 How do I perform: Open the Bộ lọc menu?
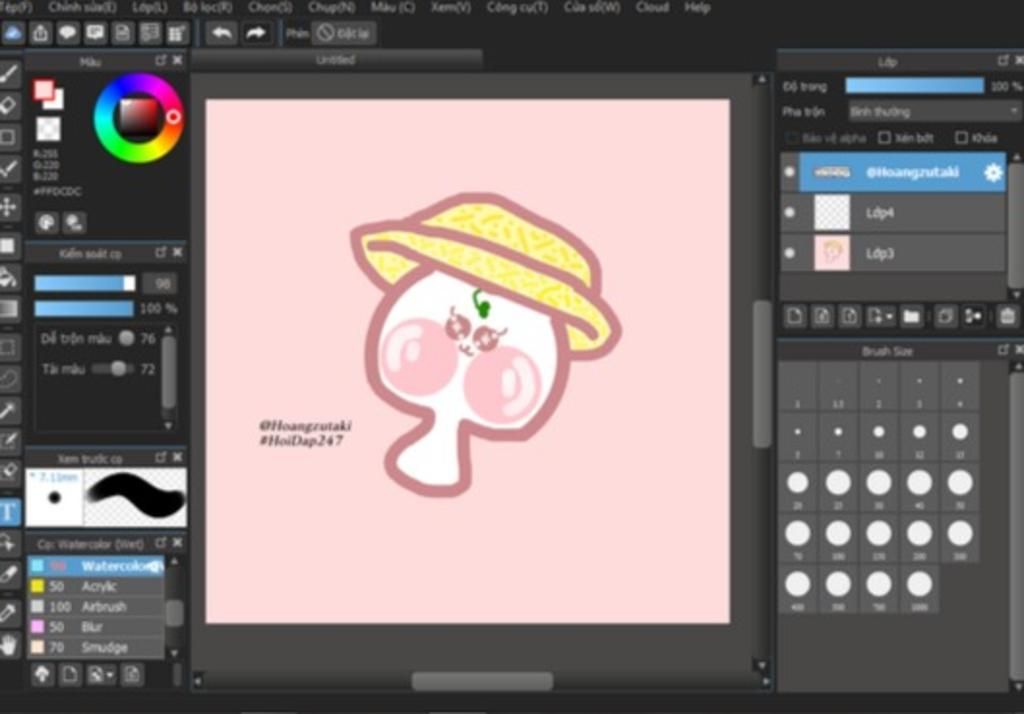coord(208,7)
